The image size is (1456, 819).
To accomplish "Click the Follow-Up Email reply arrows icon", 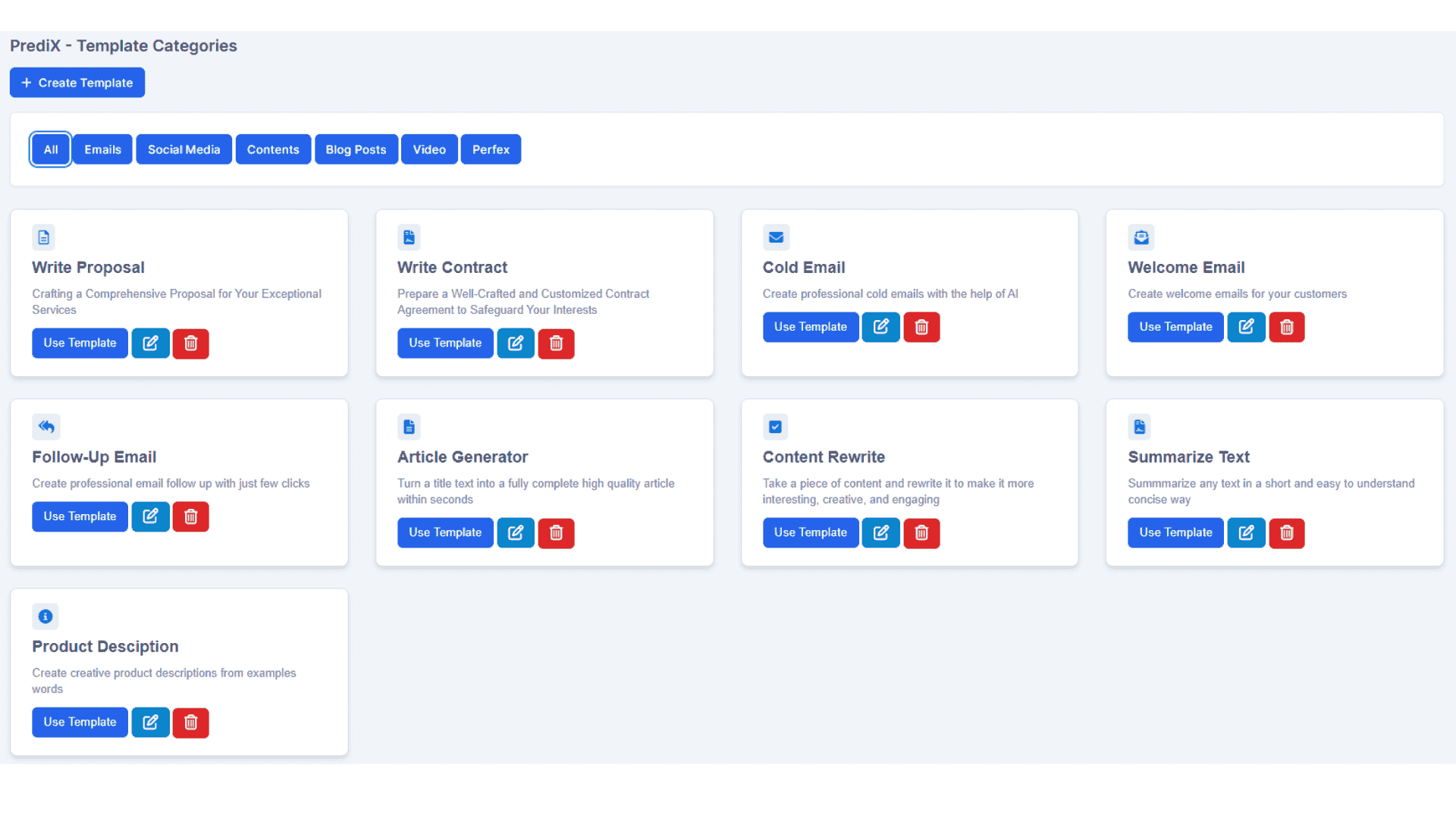I will [x=46, y=427].
